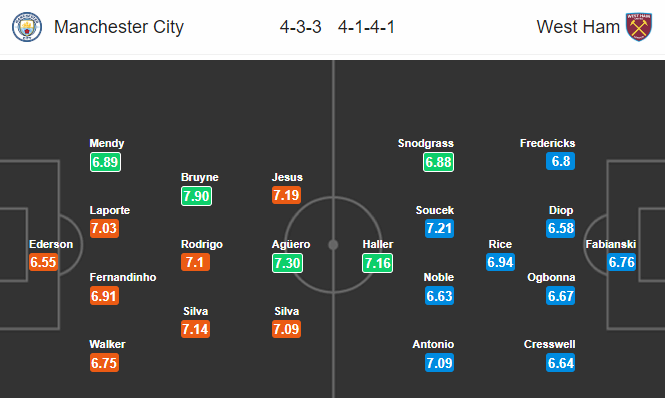This screenshot has height=398, width=665.
Task: Open Rice's 6.94 rating badge
Action: tap(500, 262)
